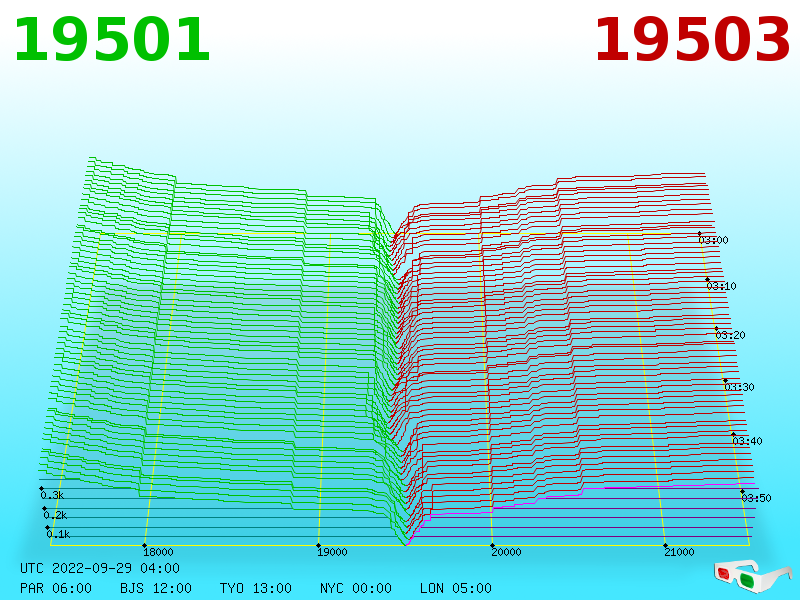
Task: Click the 03:20 time axis marker
Action: (x=730, y=335)
